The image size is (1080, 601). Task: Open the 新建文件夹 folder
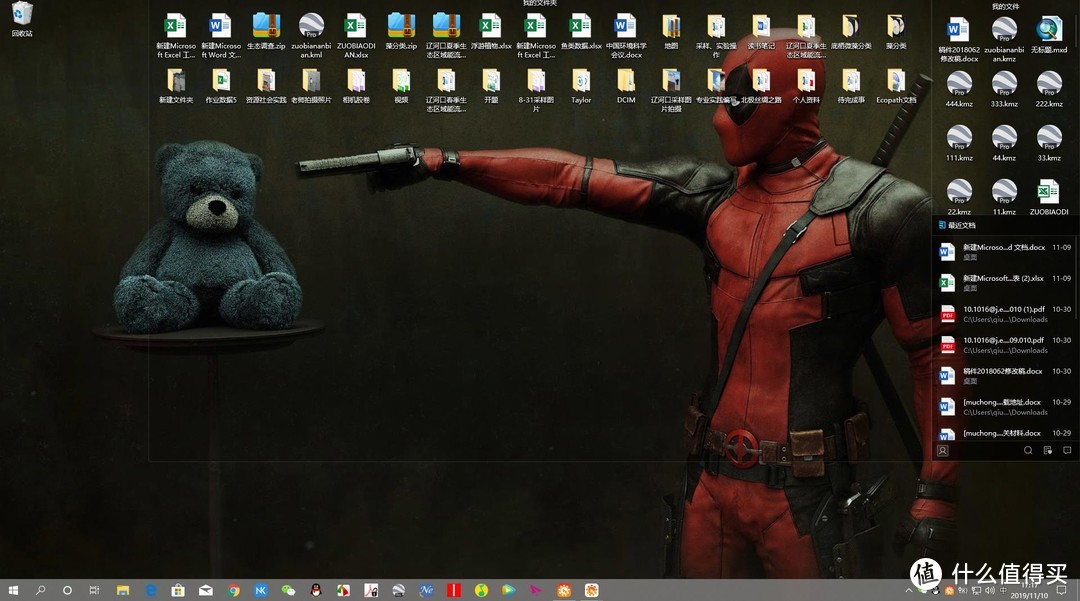[x=176, y=86]
